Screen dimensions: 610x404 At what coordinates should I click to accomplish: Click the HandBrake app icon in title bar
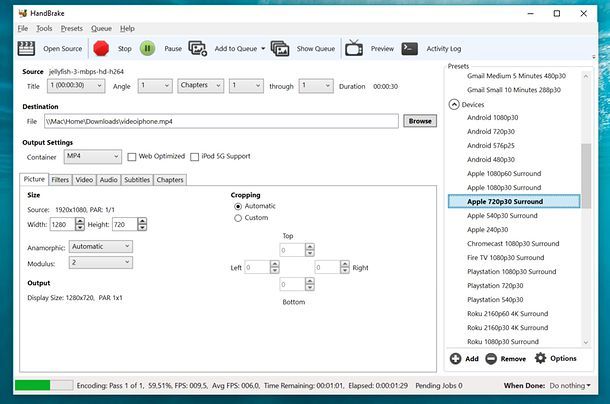(x=23, y=13)
